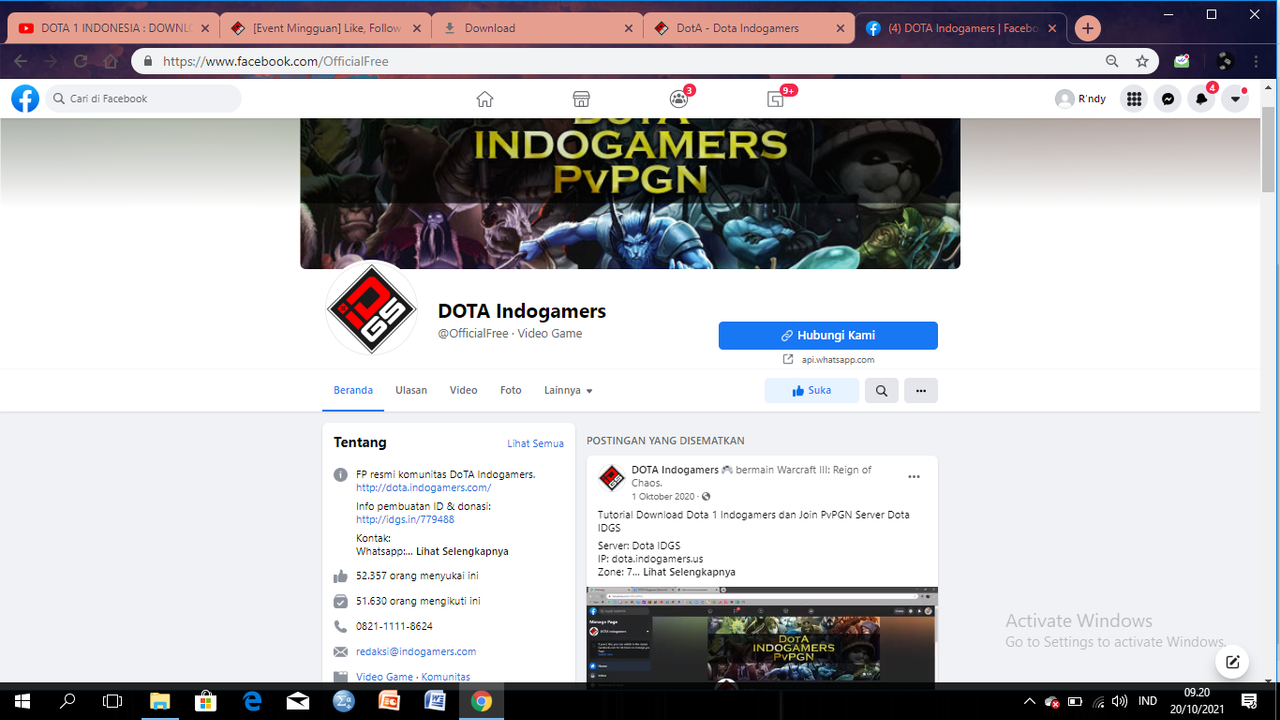This screenshot has height=720, width=1280.
Task: Open the Chrome three-dots menu
Action: tap(1257, 61)
